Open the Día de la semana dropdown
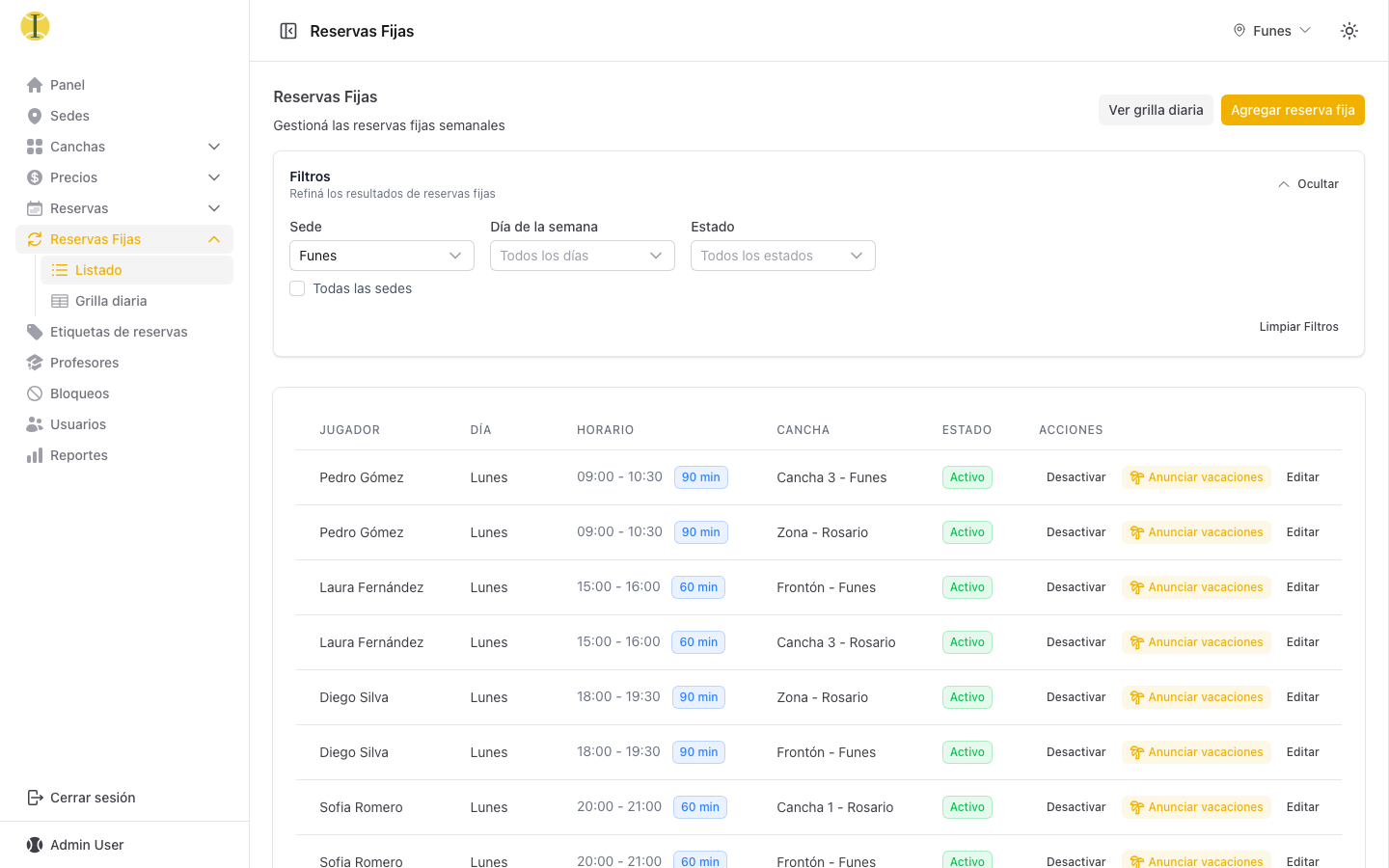 point(583,256)
